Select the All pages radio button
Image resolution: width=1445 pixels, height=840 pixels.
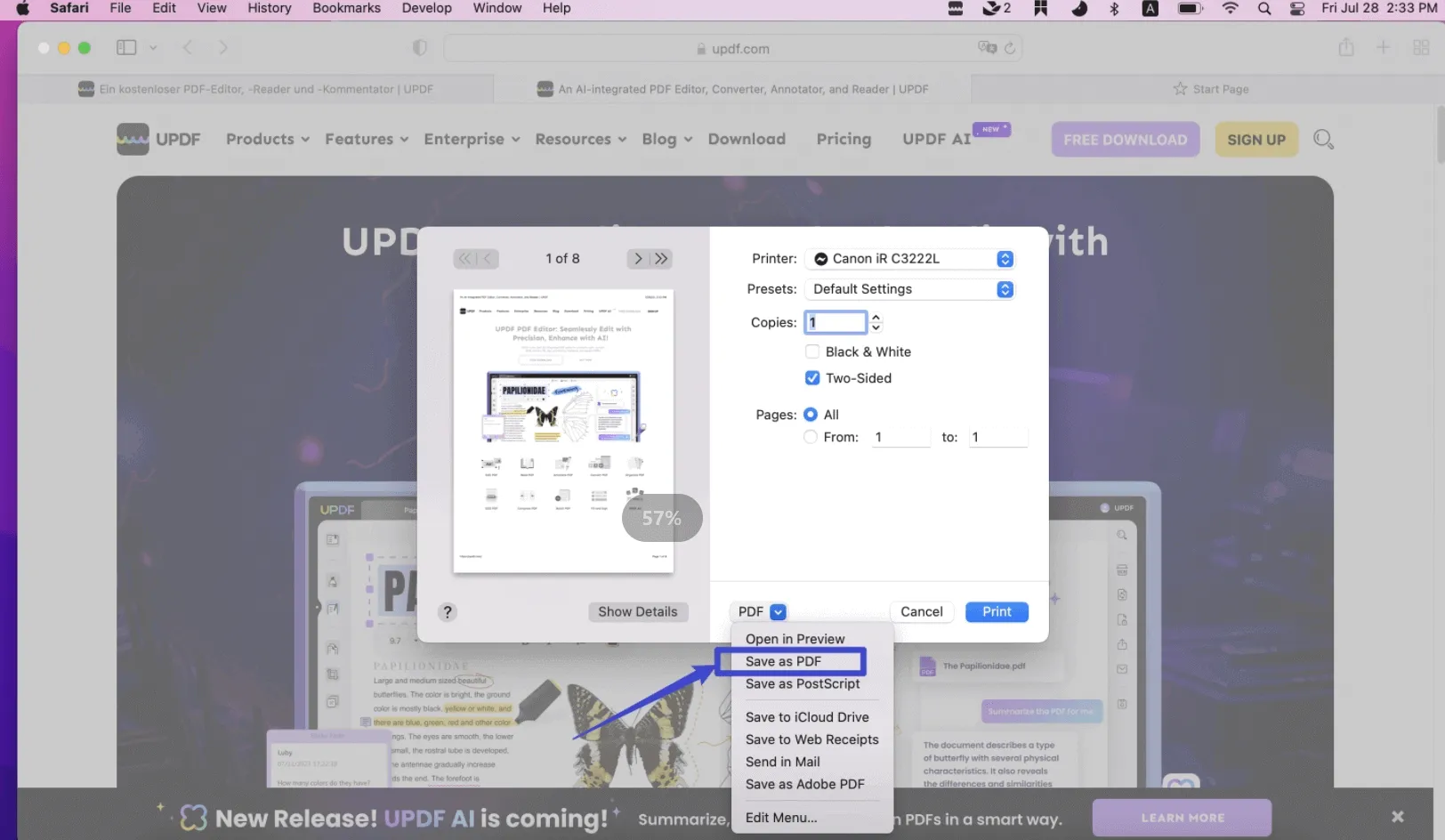coord(811,415)
